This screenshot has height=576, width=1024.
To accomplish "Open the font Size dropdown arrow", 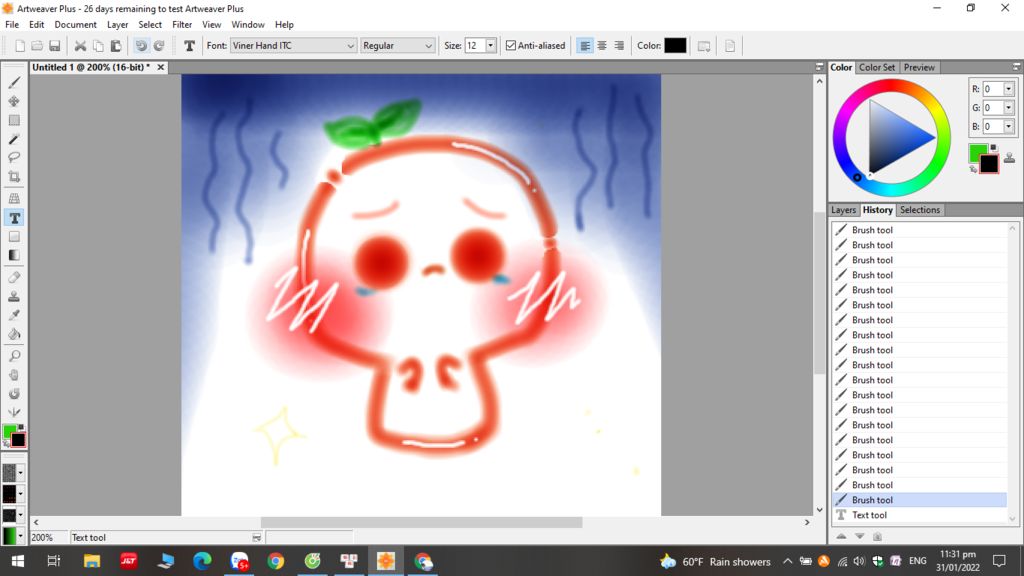I will [490, 46].
